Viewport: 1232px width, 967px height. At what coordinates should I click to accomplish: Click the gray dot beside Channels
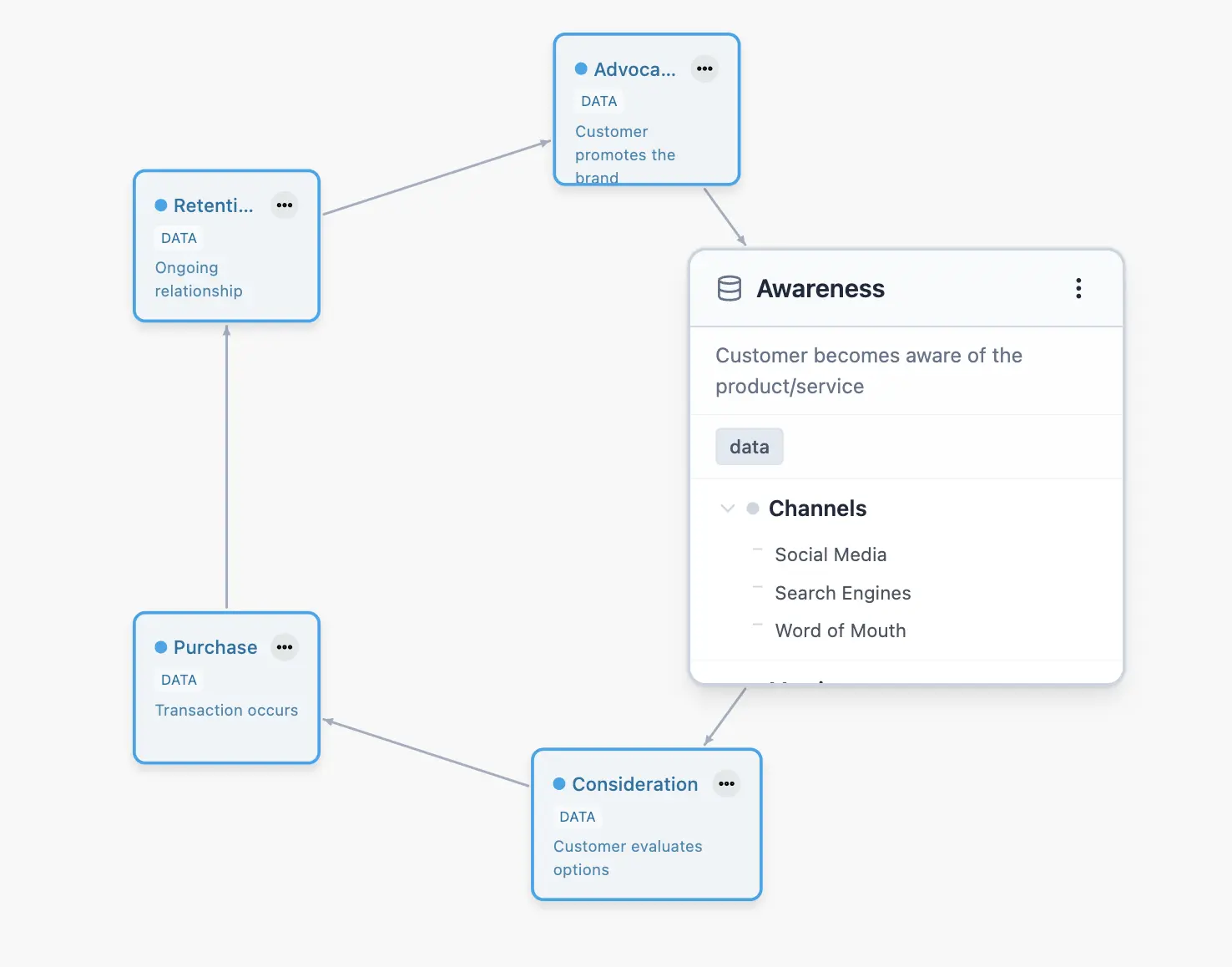coord(753,509)
